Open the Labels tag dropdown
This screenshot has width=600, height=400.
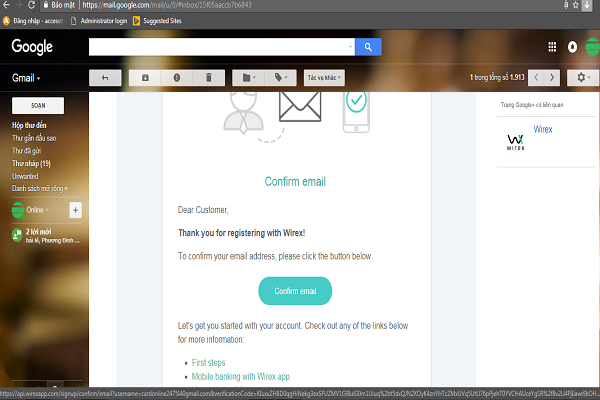click(281, 78)
